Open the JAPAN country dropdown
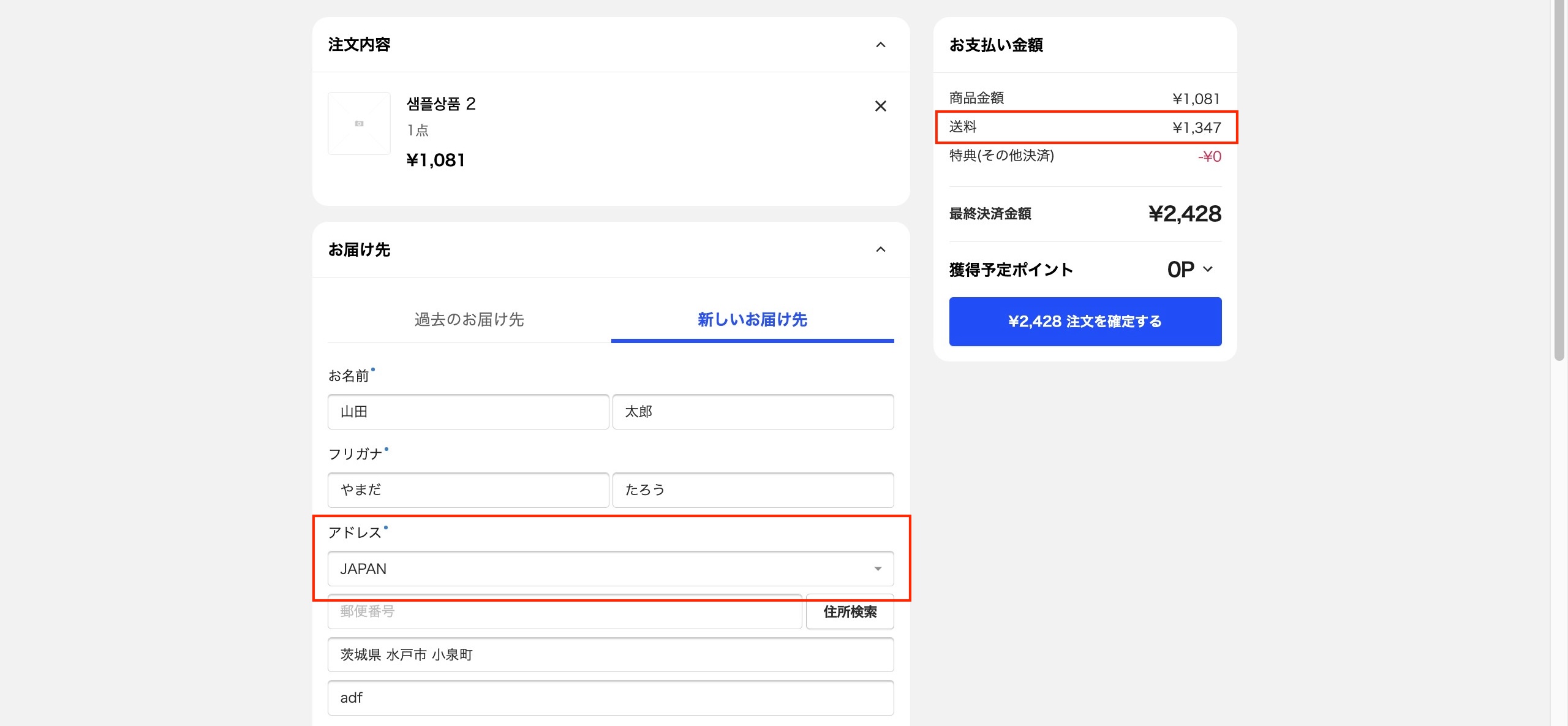Screen dimensions: 1568x726 coord(611,569)
